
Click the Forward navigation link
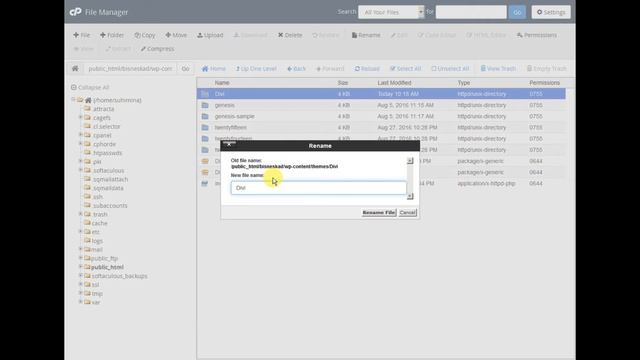coord(330,69)
